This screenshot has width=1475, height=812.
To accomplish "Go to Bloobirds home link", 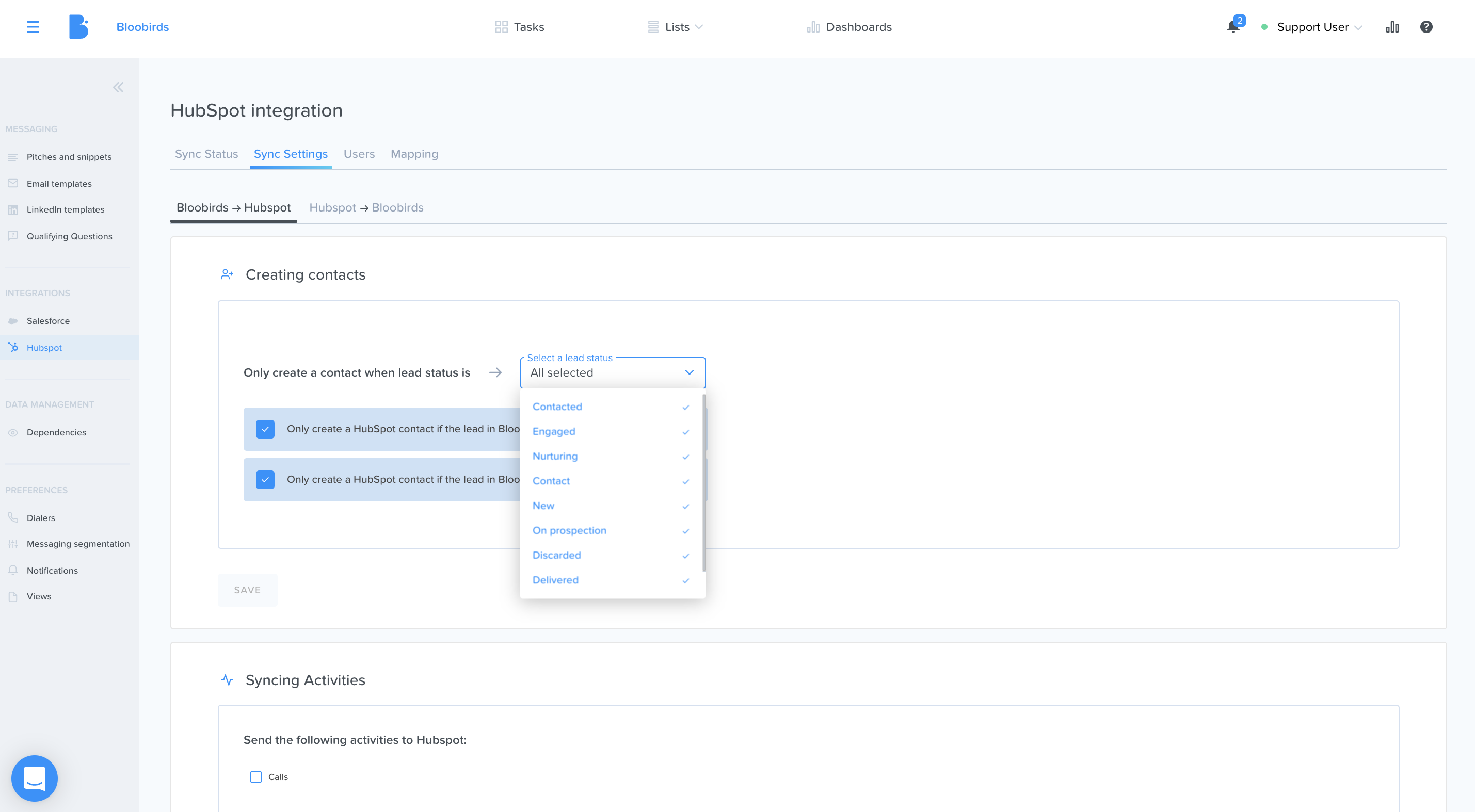I will tap(142, 27).
